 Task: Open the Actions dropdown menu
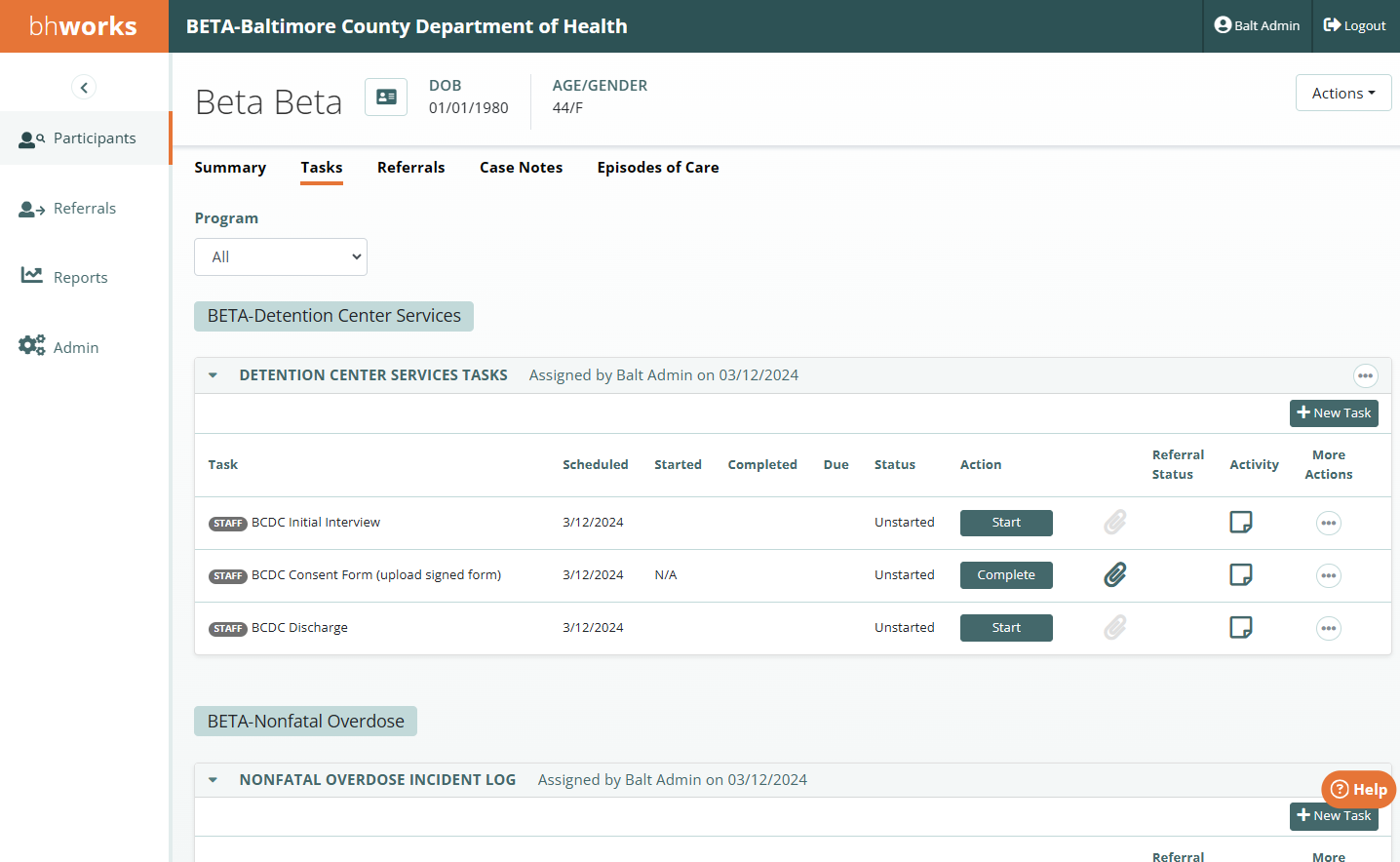point(1343,93)
